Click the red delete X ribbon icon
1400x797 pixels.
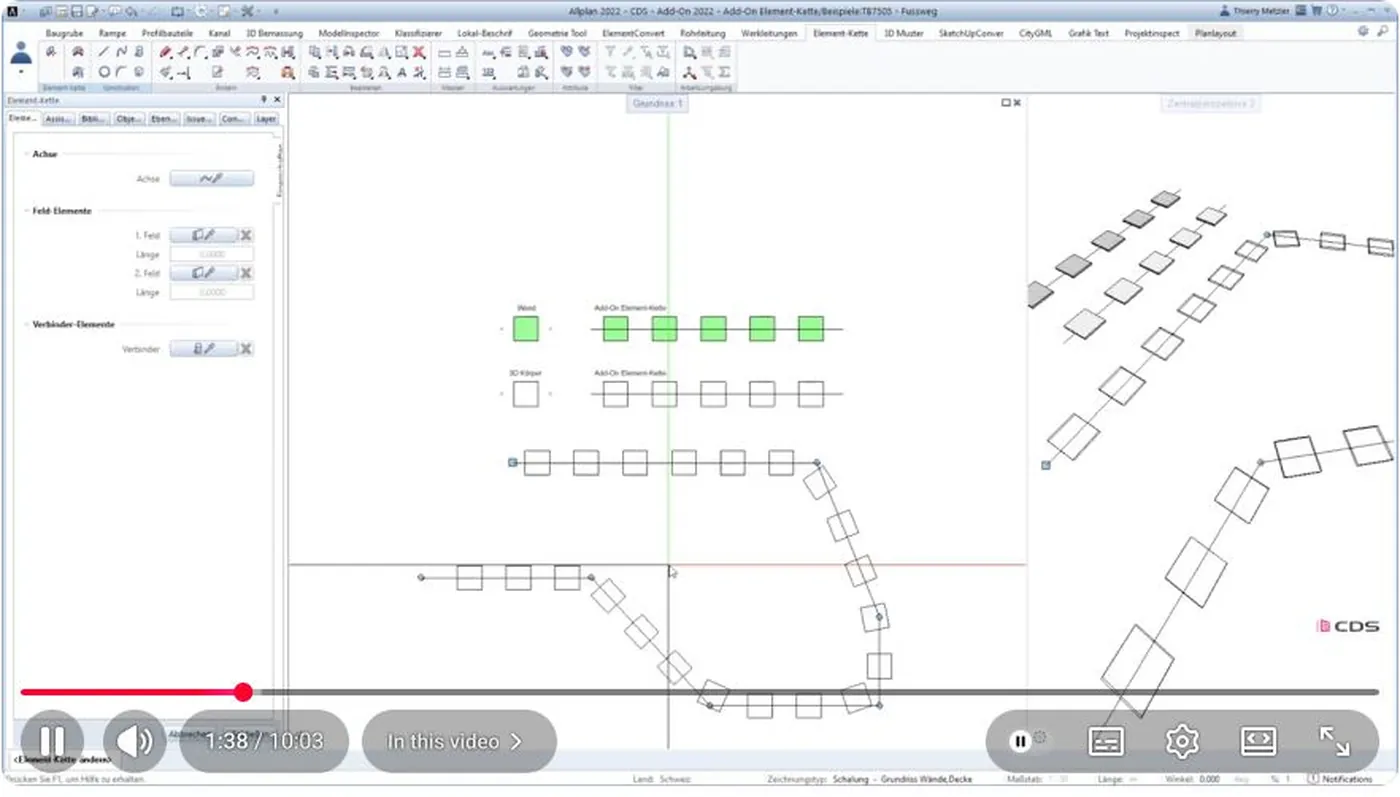(x=418, y=52)
